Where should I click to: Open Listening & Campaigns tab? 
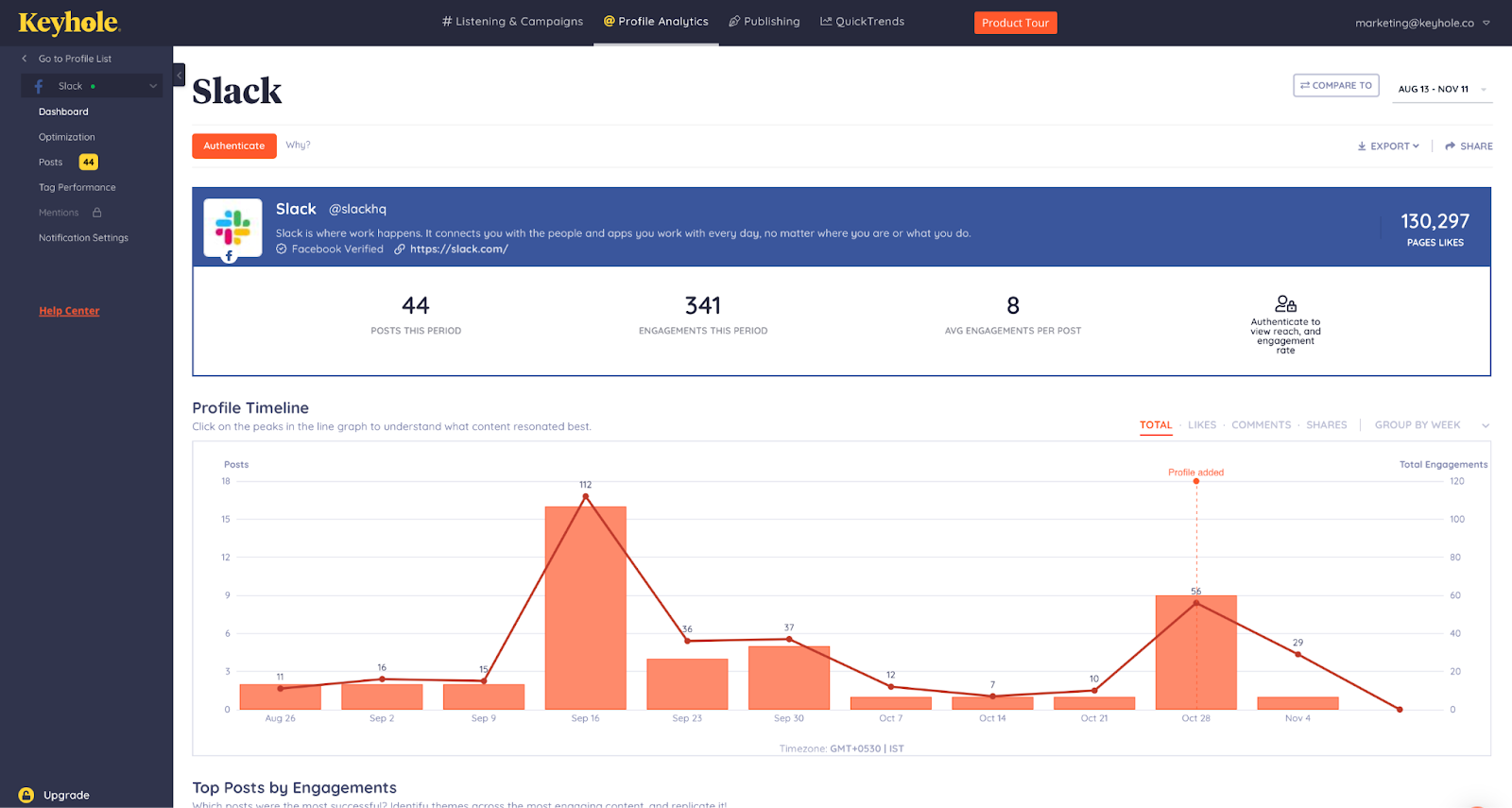tap(512, 22)
